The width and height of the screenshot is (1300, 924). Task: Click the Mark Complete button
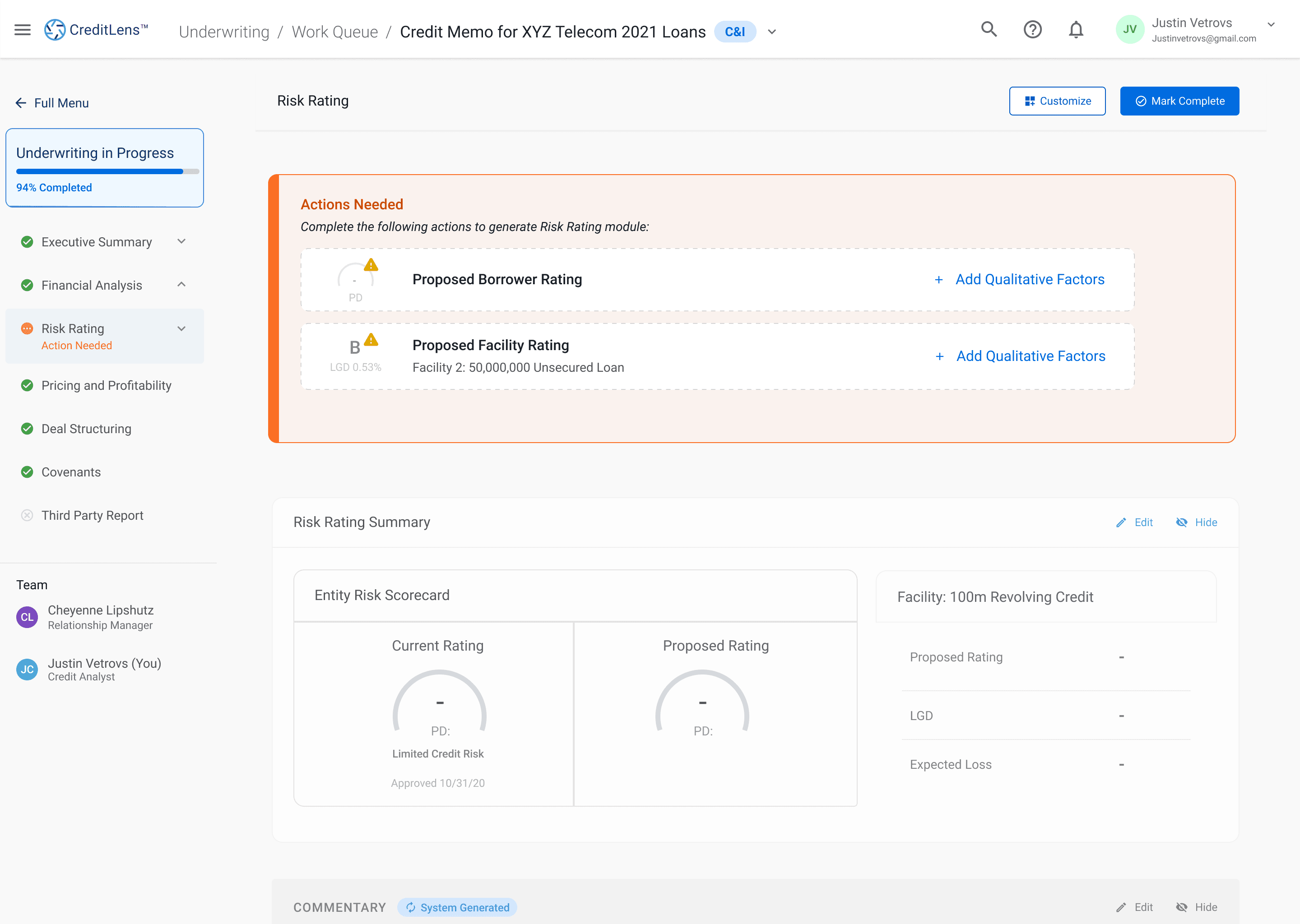pyautogui.click(x=1179, y=101)
